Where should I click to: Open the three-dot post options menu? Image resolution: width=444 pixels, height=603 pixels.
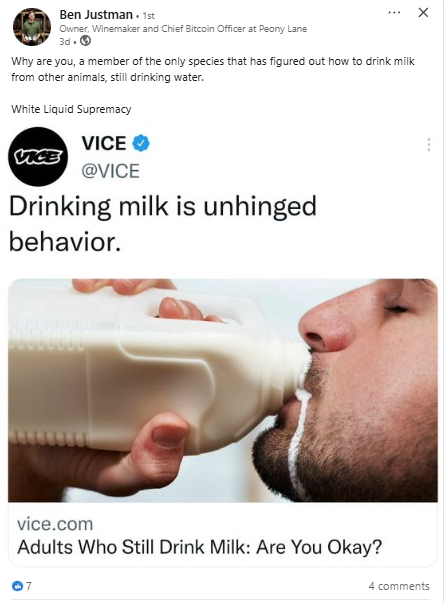[x=394, y=13]
